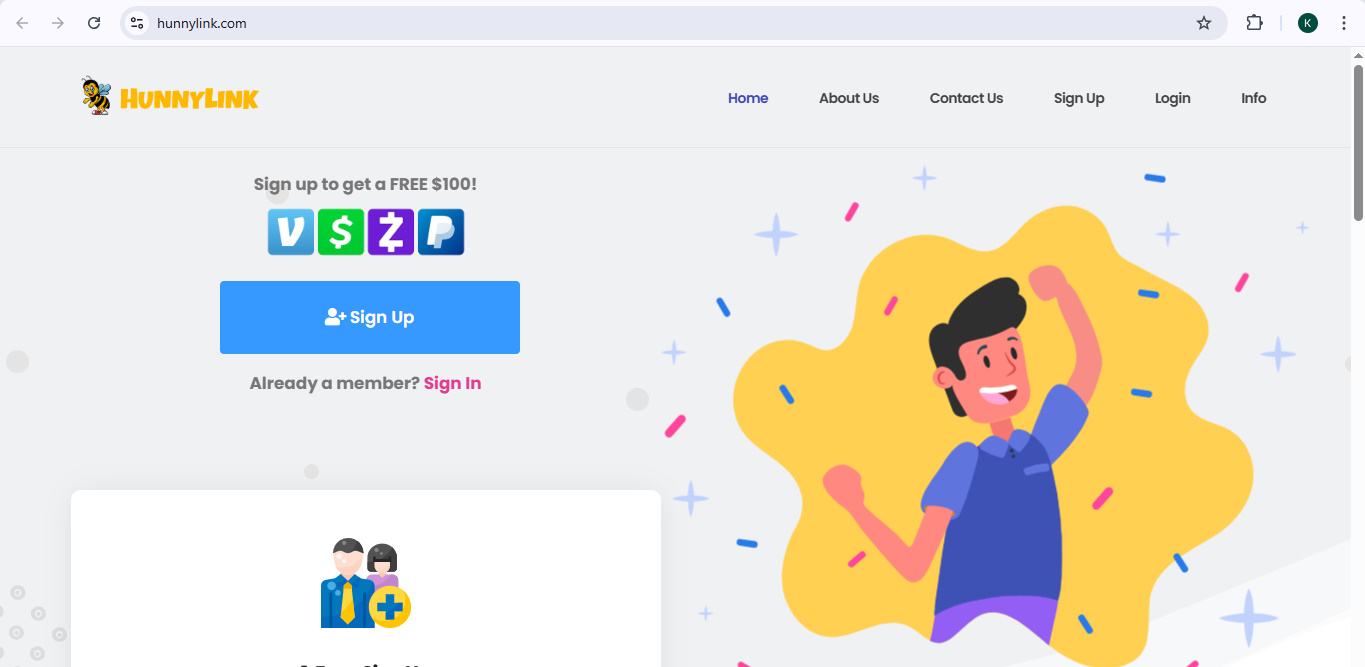Click the PayPal payment icon

tap(441, 232)
